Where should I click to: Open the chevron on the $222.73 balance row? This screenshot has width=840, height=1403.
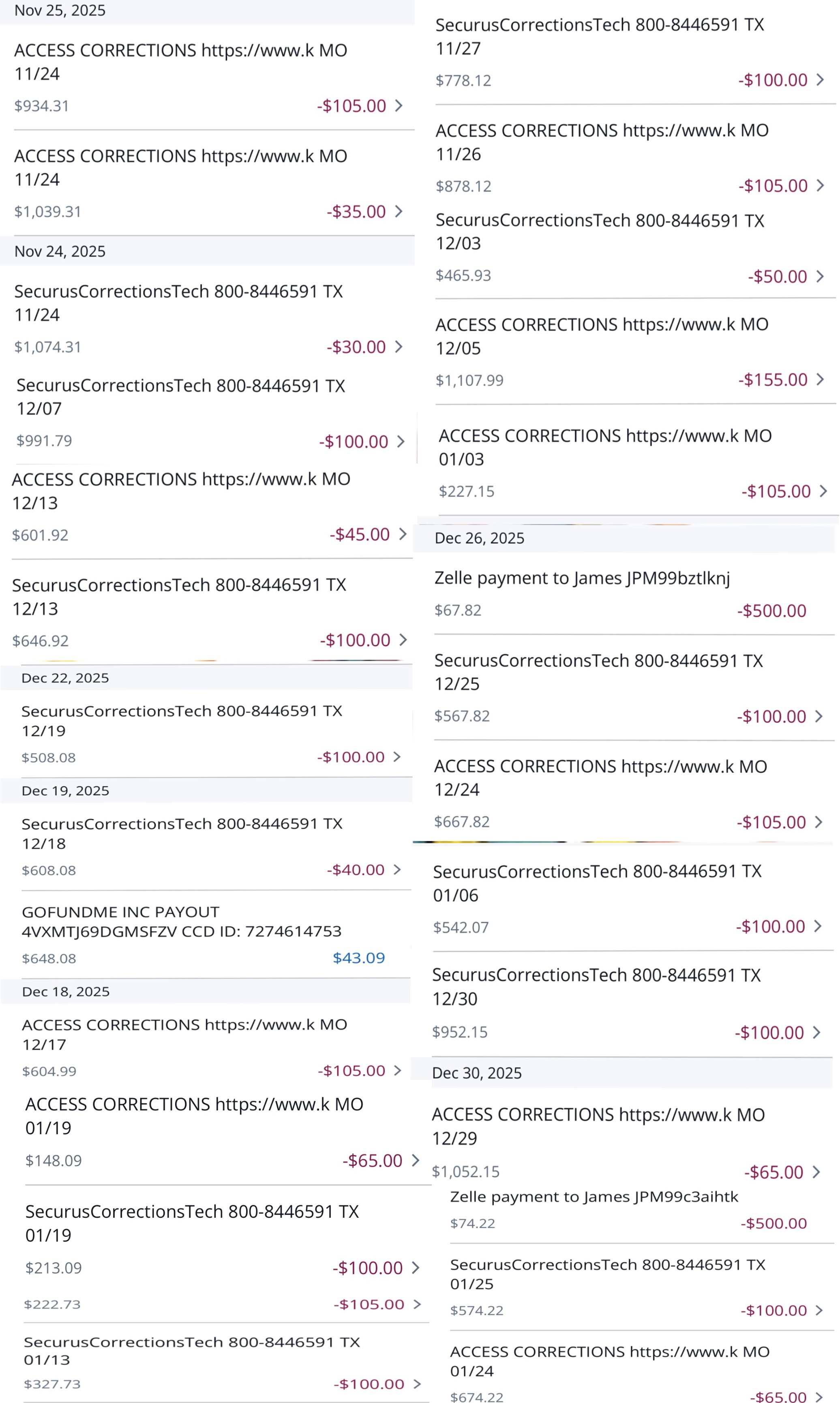tap(417, 1304)
